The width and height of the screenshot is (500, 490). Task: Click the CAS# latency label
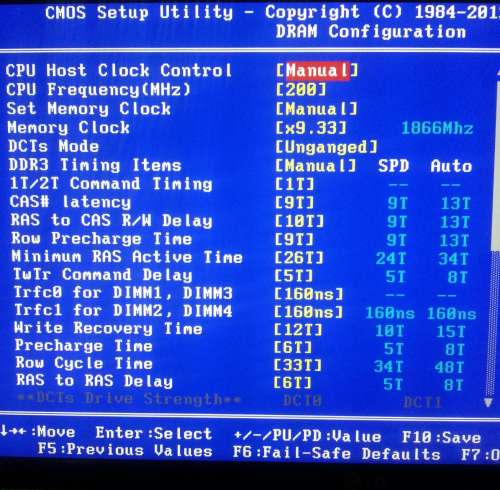click(70, 202)
